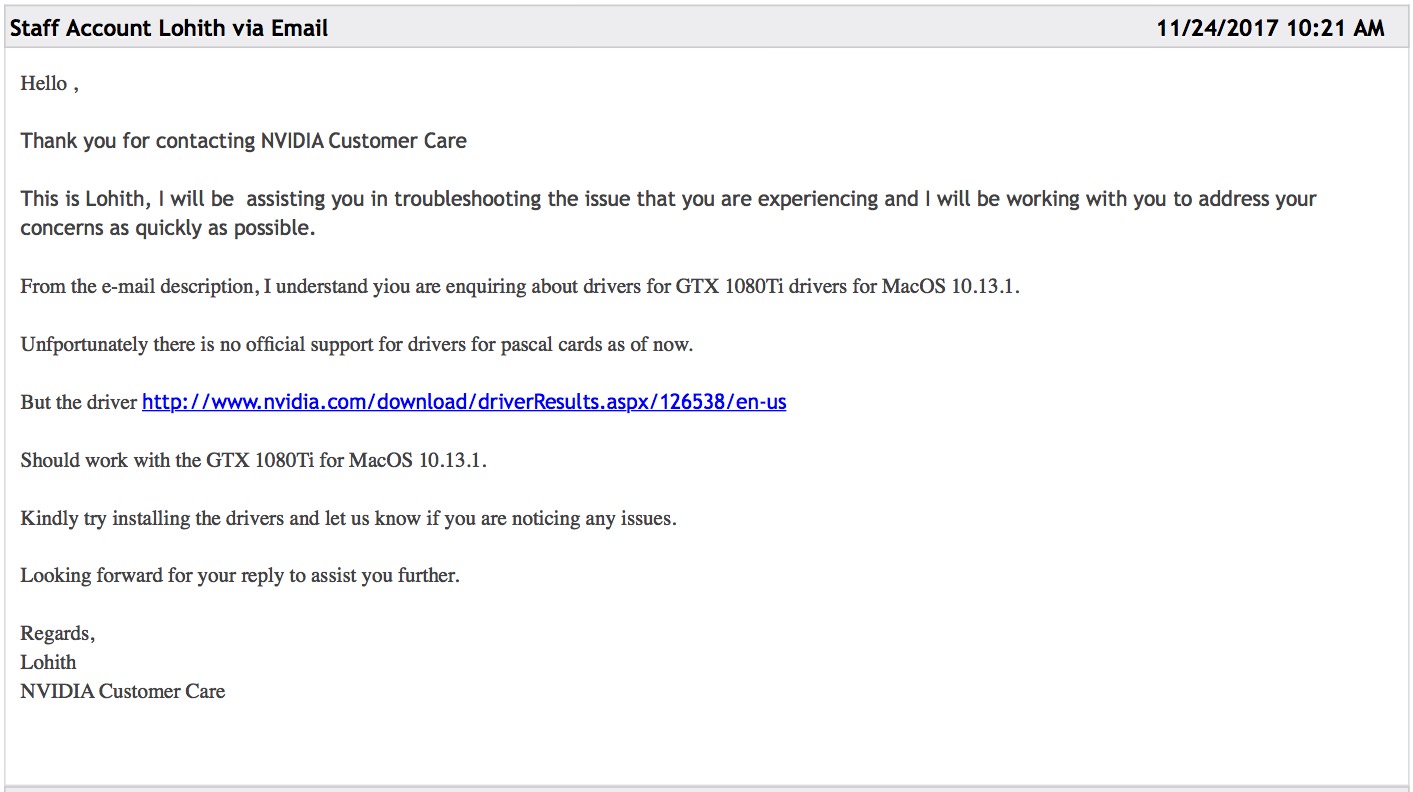Click the "Kindly try installing the drivers" sentence

pyautogui.click(x=348, y=519)
